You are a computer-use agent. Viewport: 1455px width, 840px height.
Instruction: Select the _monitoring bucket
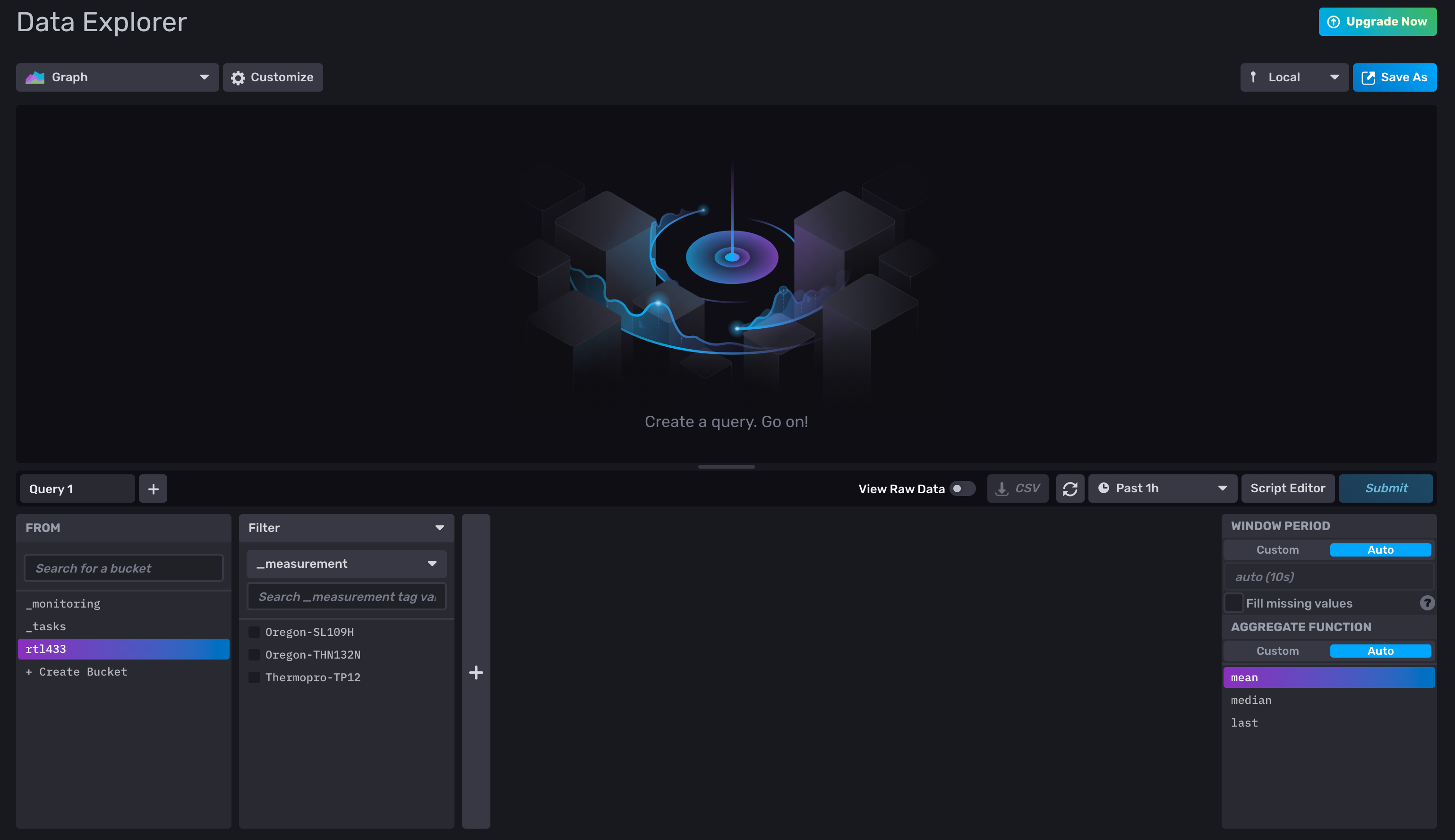(123, 603)
